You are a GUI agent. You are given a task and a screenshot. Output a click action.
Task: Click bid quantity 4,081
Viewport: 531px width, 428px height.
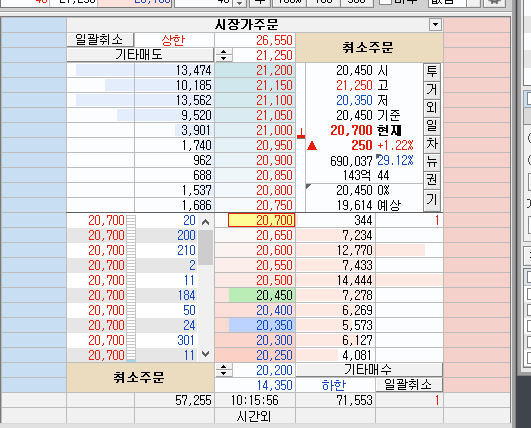click(336, 355)
